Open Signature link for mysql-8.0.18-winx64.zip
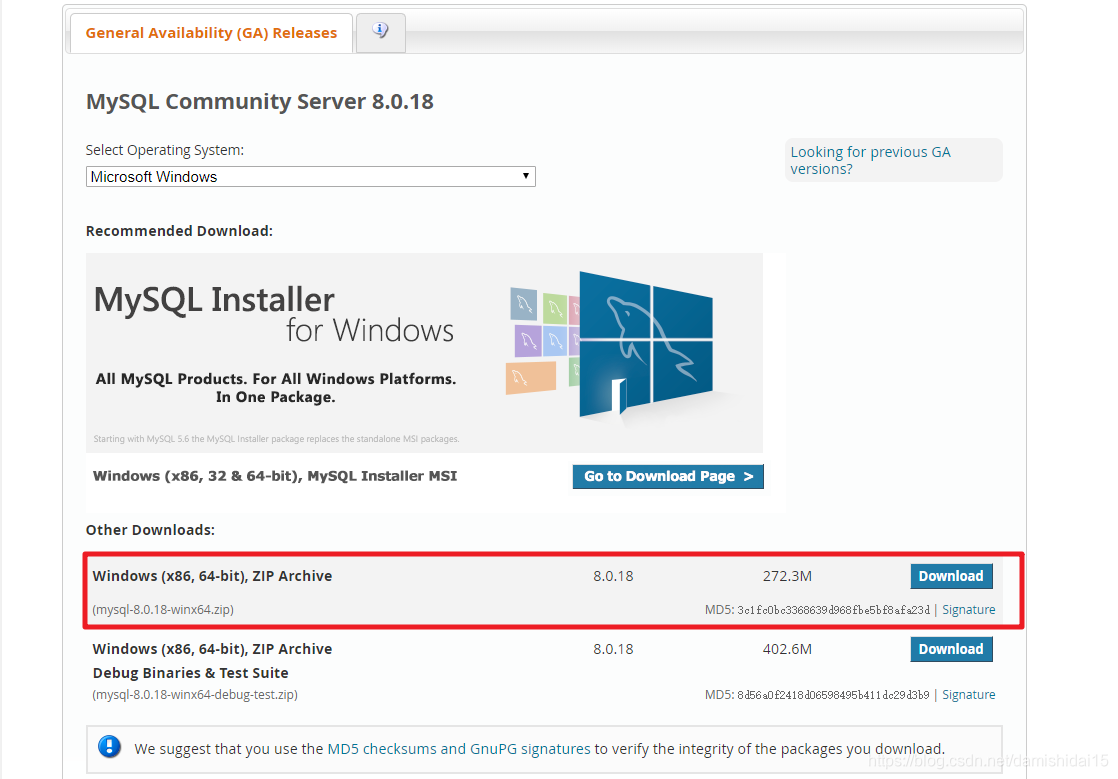Screen dimensions: 1118x779 tap(968, 609)
